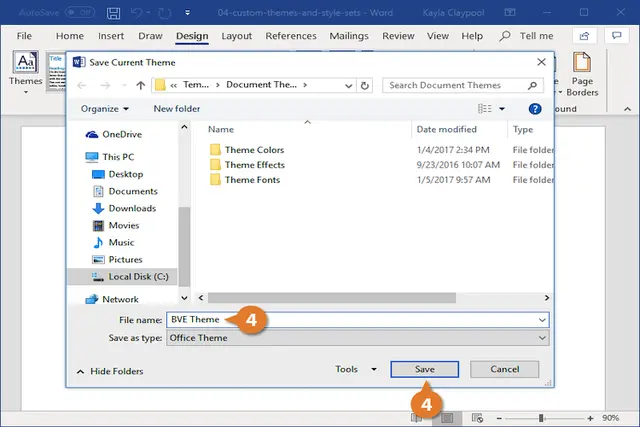Open the view options dropdown arrow
Image resolution: width=640 pixels, height=427 pixels.
[x=502, y=109]
